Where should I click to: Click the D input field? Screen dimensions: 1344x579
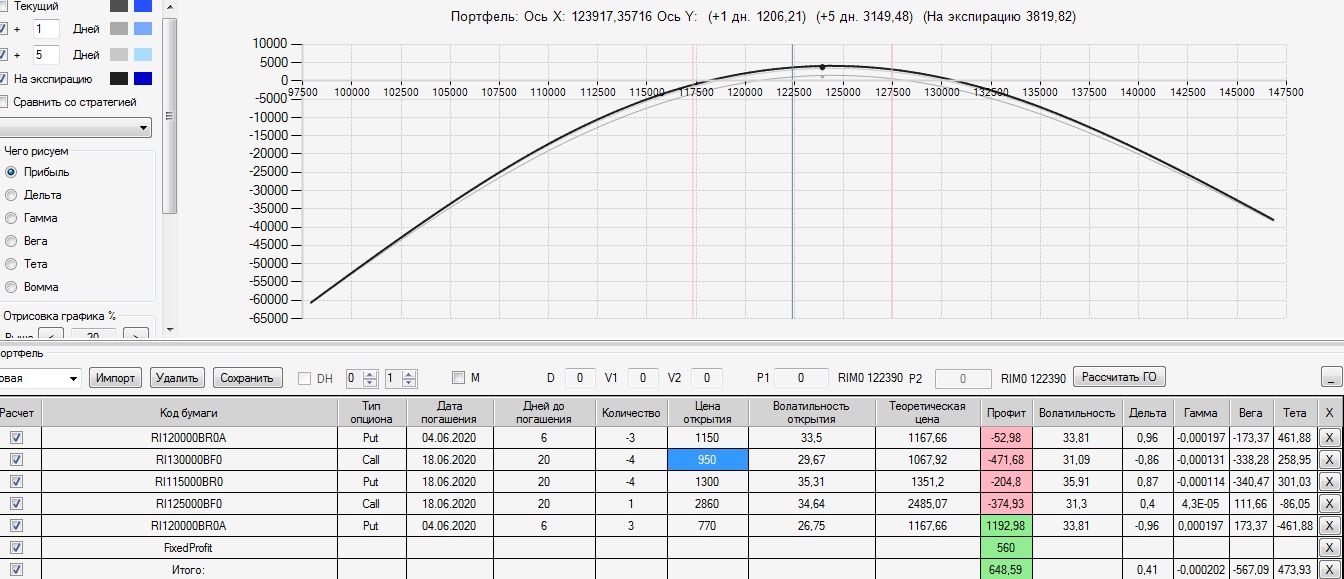[x=580, y=378]
